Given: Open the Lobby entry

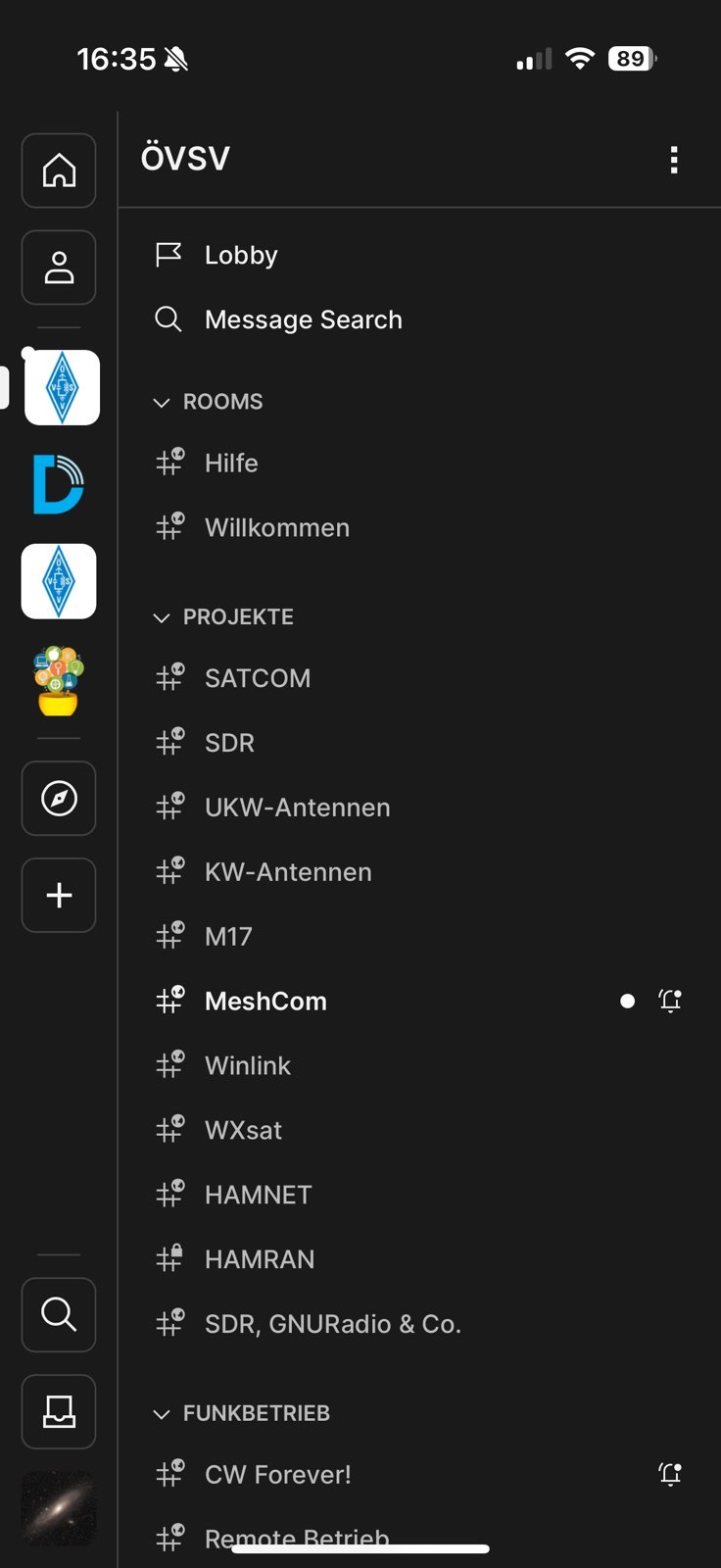Looking at the screenshot, I should click(241, 255).
